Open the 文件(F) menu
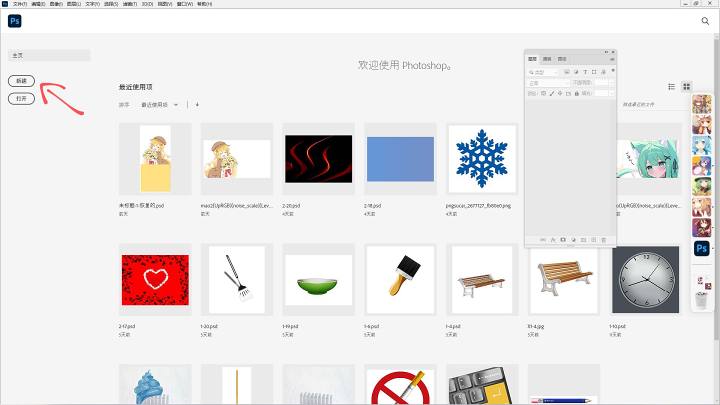The image size is (720, 405). click(x=20, y=4)
